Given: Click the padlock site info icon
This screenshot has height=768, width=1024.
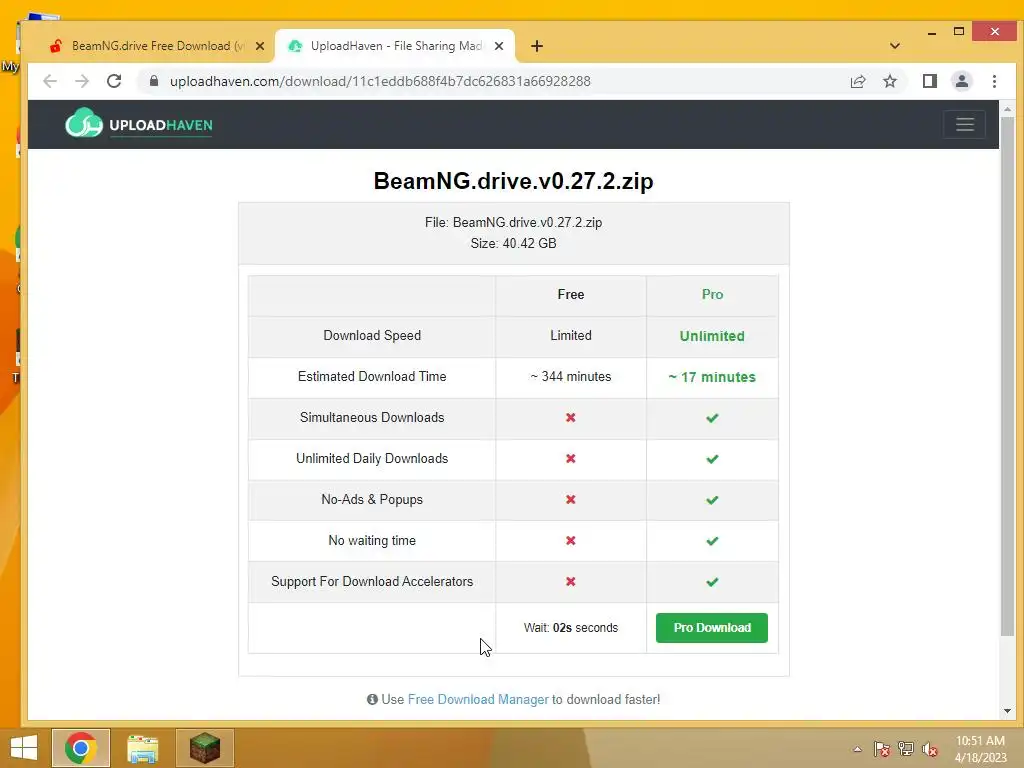Looking at the screenshot, I should coord(154,81).
